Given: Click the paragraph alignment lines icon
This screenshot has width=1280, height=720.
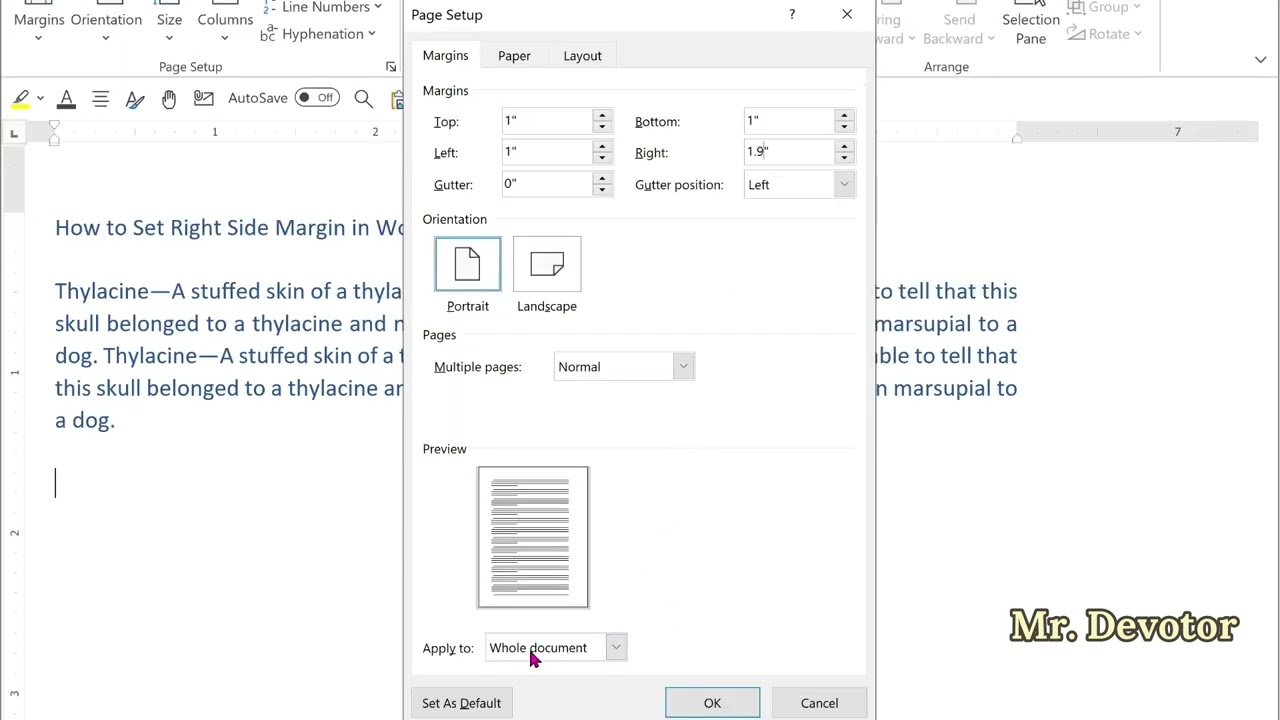Looking at the screenshot, I should pos(100,98).
